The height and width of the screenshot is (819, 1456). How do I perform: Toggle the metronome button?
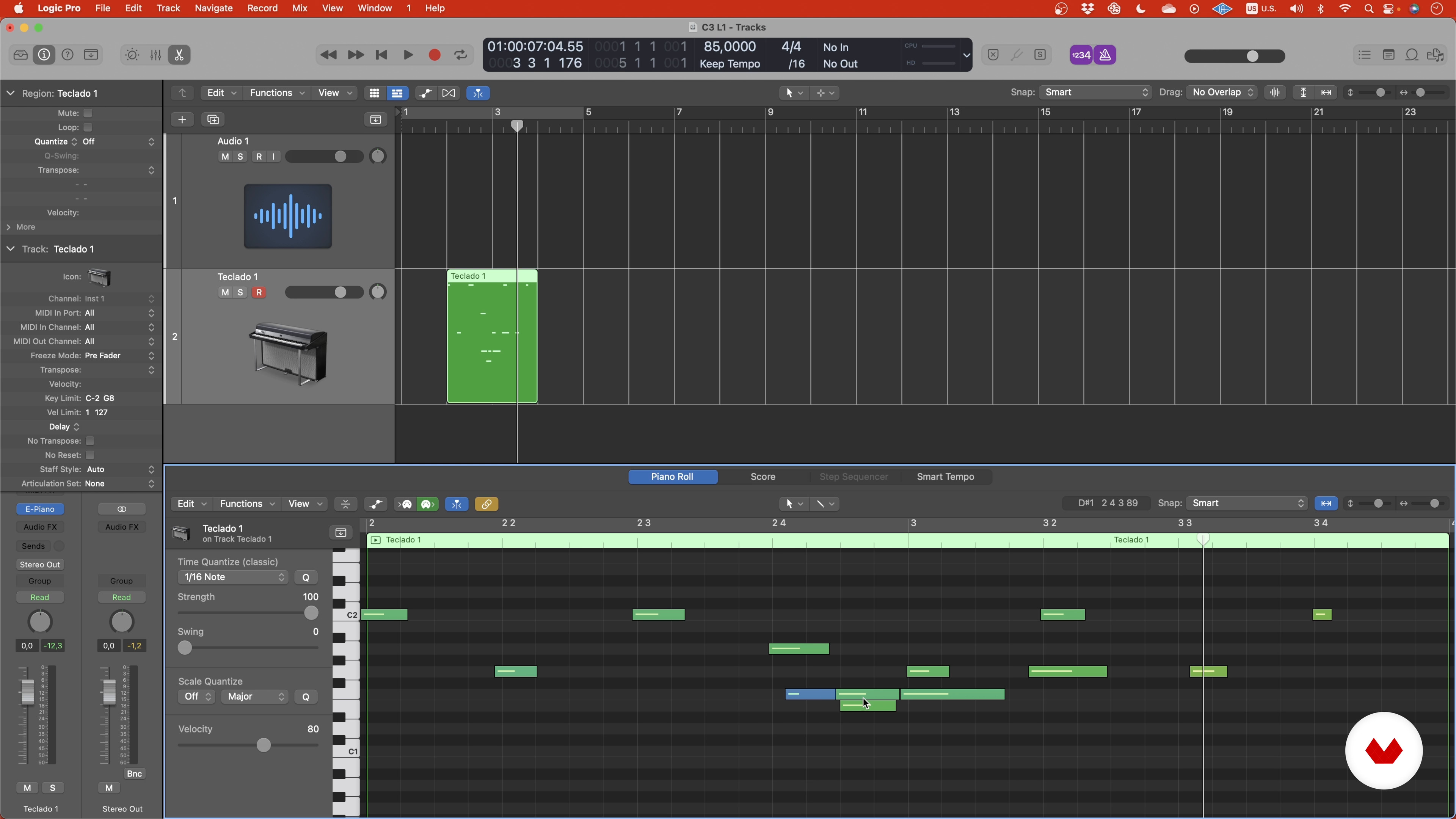click(1105, 55)
